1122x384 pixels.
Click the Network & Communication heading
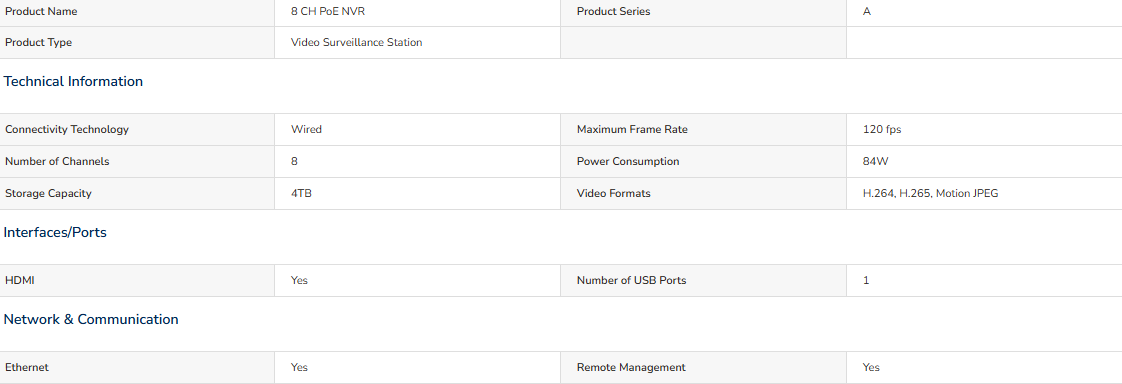[91, 320]
